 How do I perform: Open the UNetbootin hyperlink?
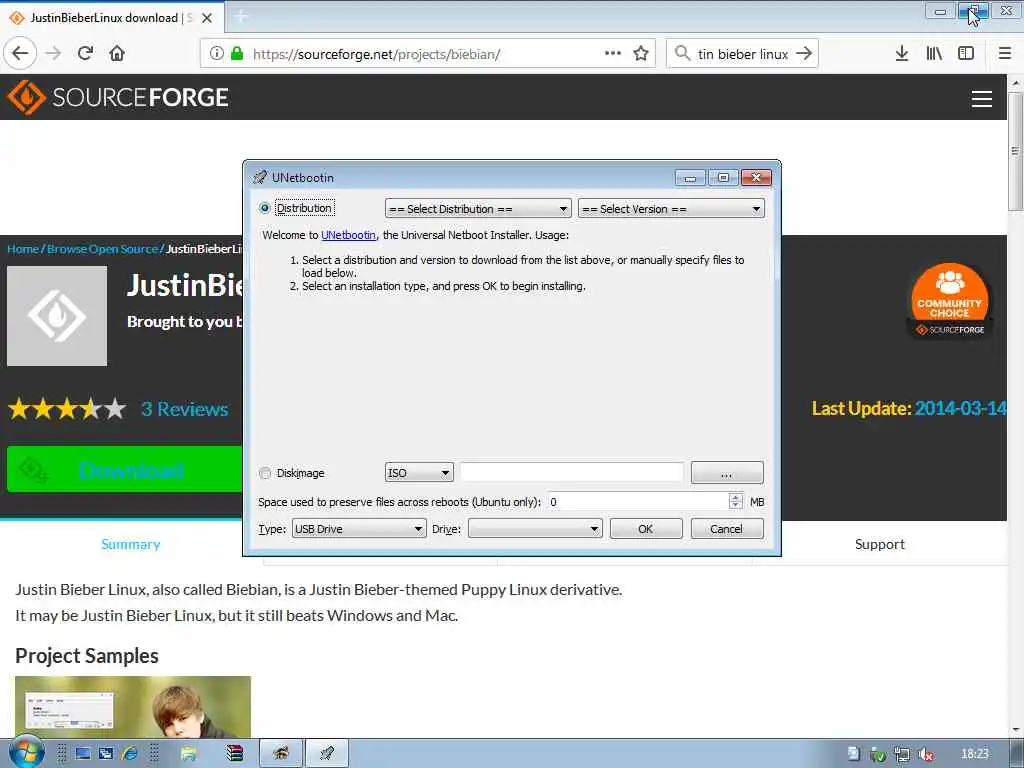349,235
